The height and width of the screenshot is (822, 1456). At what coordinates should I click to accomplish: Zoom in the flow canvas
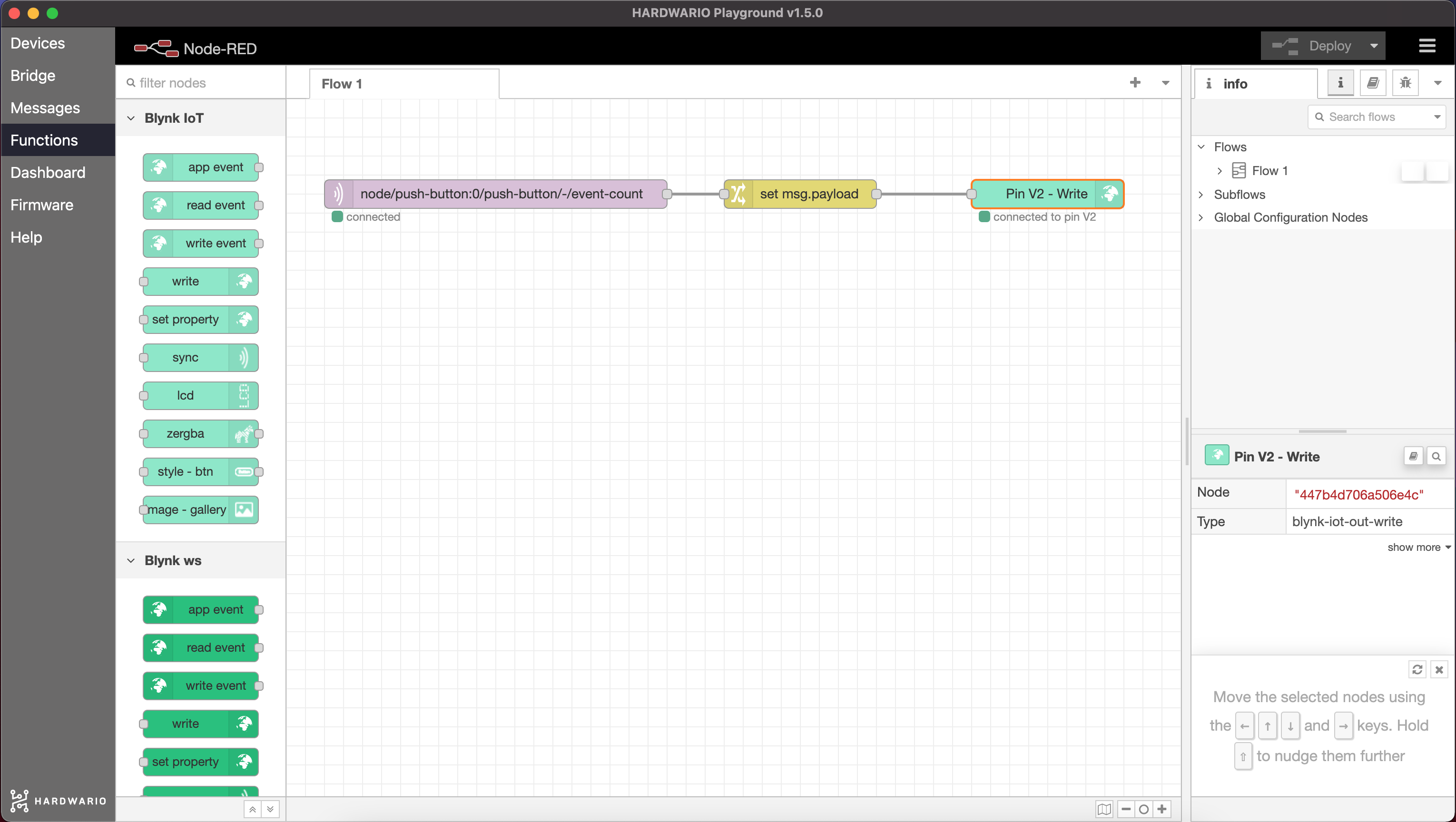click(x=1161, y=809)
